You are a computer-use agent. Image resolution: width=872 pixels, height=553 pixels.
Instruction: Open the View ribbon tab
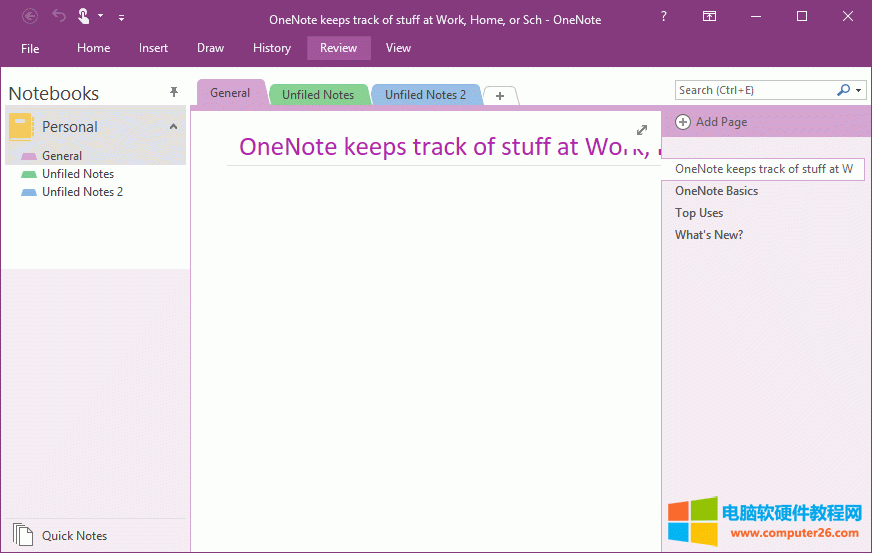pos(398,48)
